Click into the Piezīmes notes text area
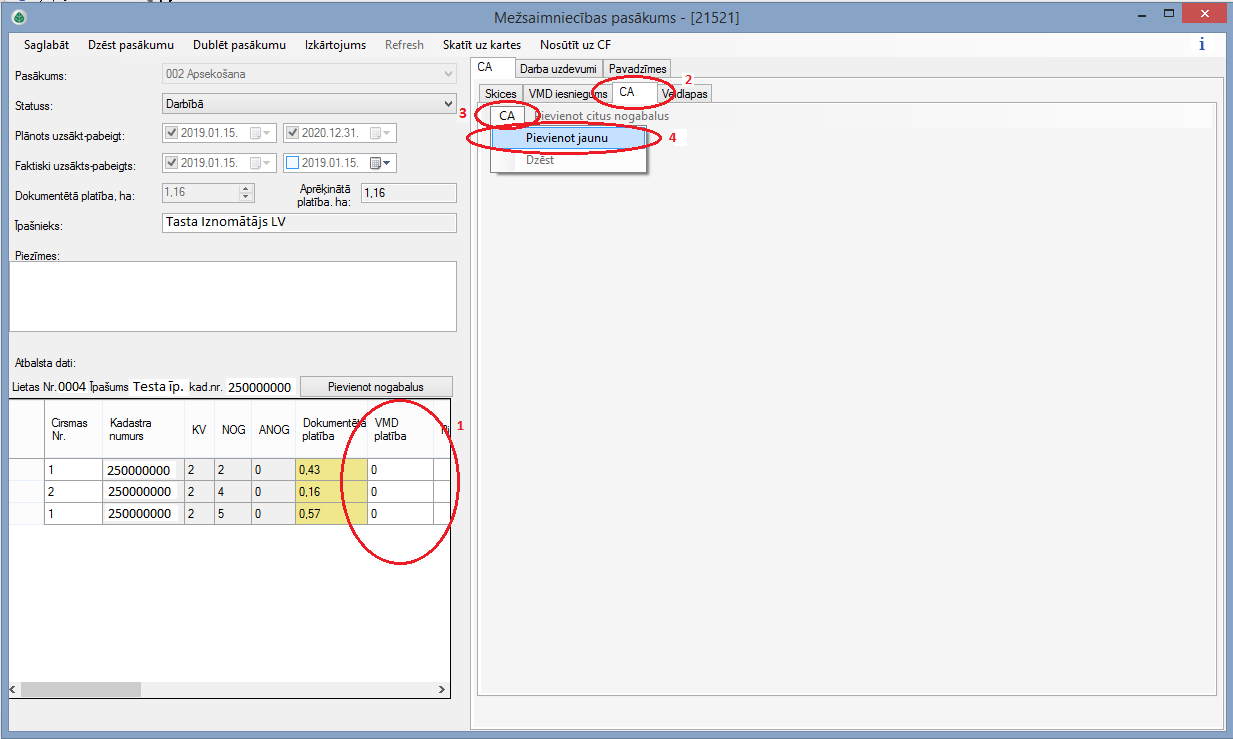1233x739 pixels. (x=232, y=296)
